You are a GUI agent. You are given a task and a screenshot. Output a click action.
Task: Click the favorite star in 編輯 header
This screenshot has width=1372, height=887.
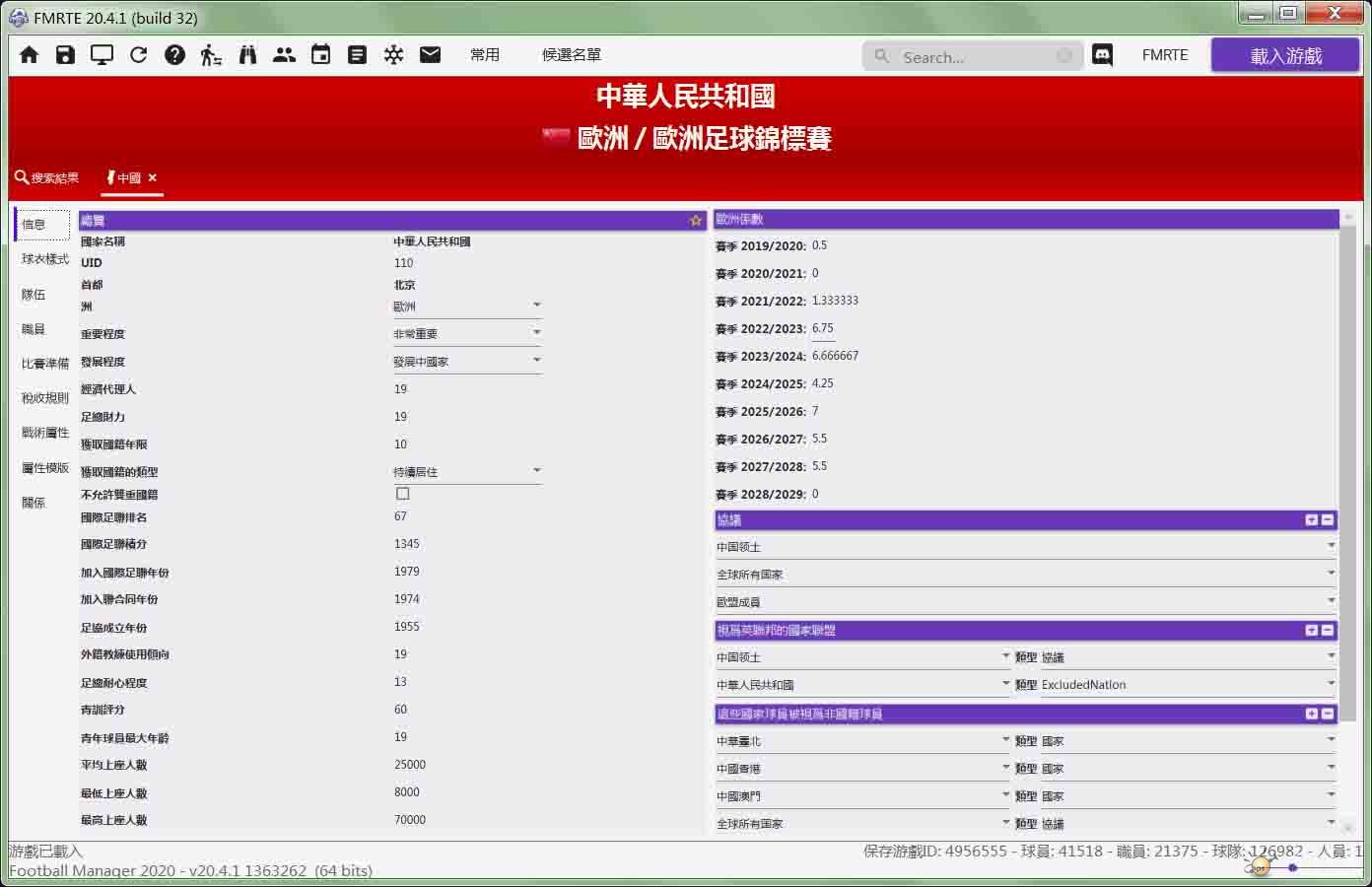(x=696, y=221)
